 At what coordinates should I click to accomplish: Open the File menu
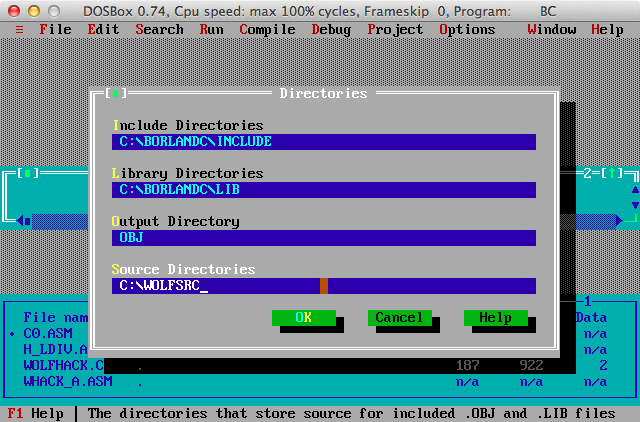coord(56,29)
